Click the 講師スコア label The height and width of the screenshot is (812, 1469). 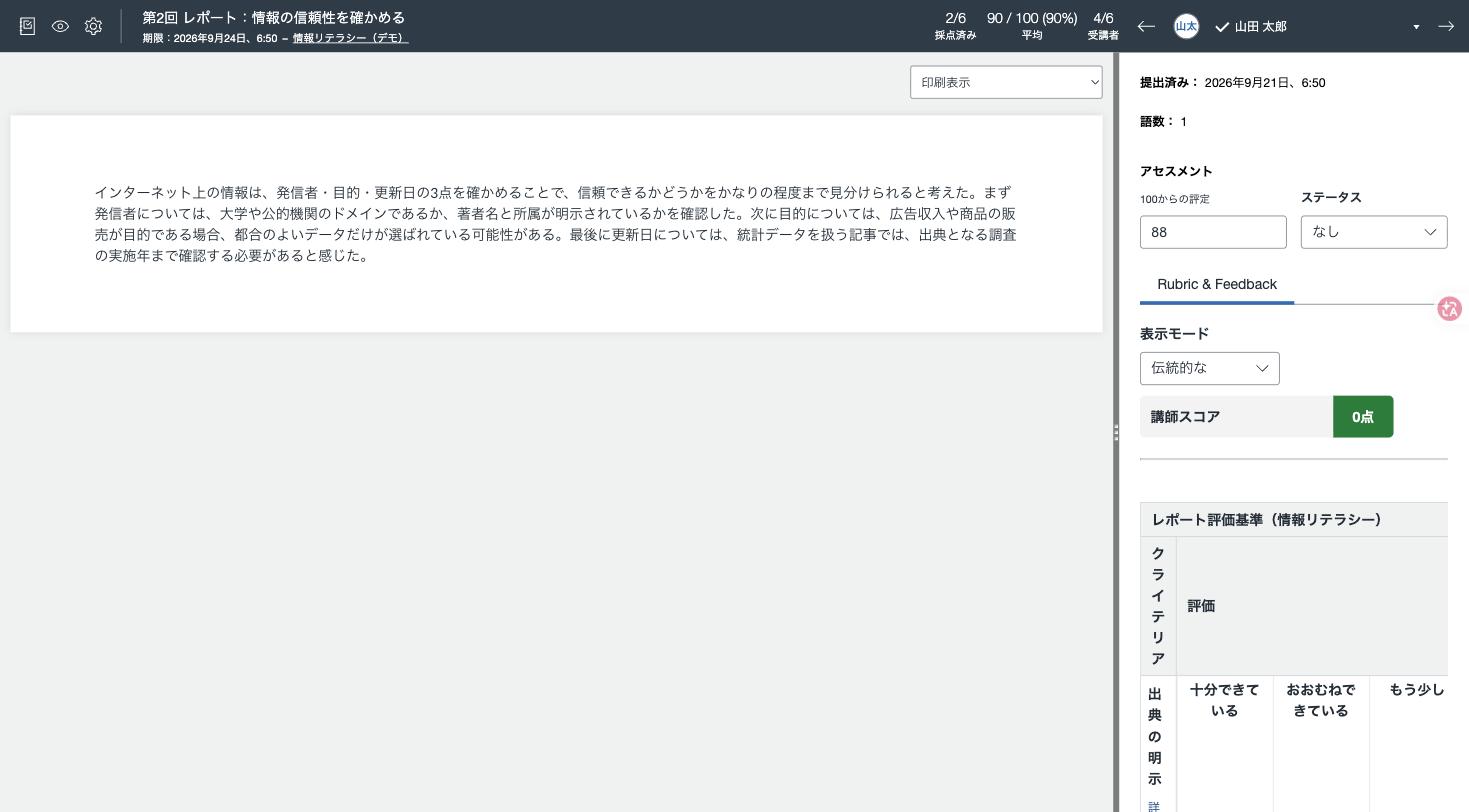coord(1185,417)
